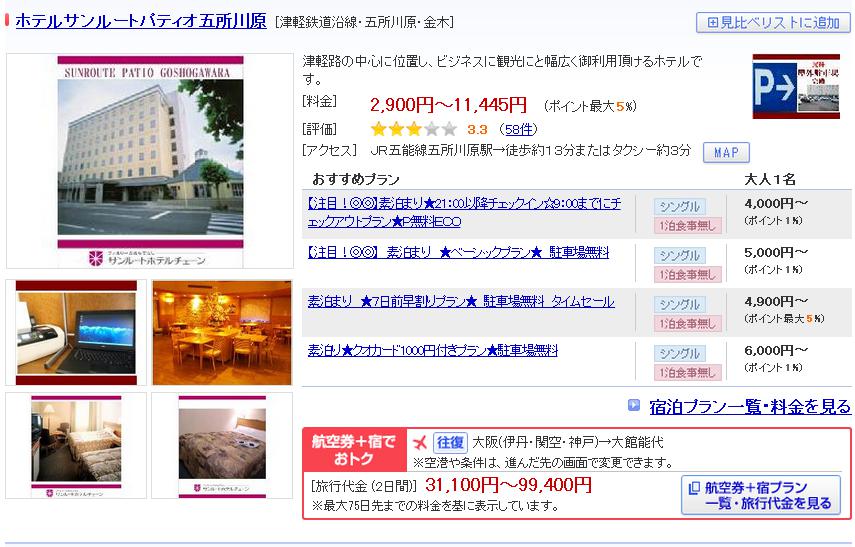Click the 1泊食事無し tag on 5,000円 plan

[688, 274]
